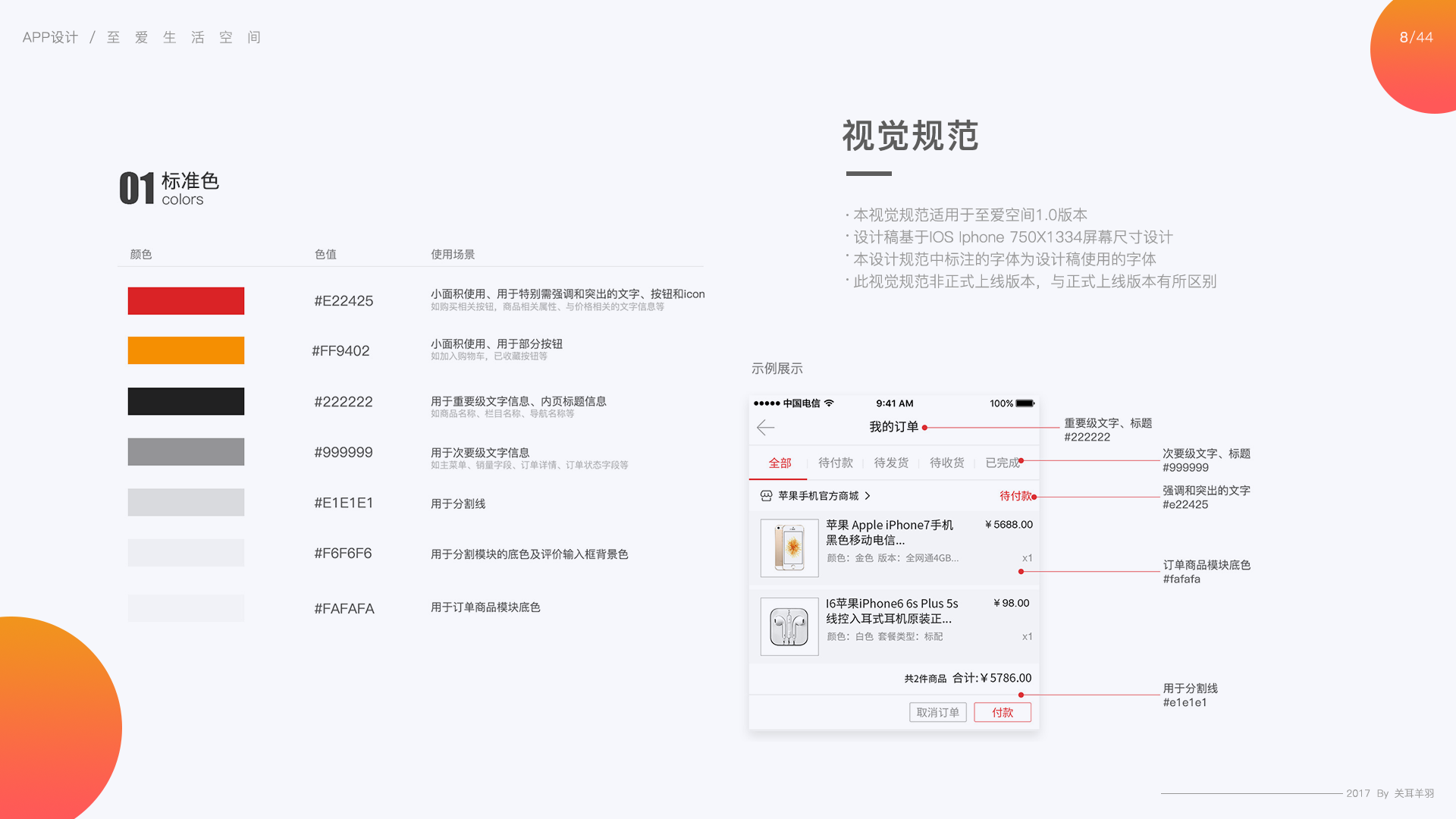Click the spec 颜色：金色 版本：全网通4GB...
The height and width of the screenshot is (819, 1456).
[x=893, y=558]
